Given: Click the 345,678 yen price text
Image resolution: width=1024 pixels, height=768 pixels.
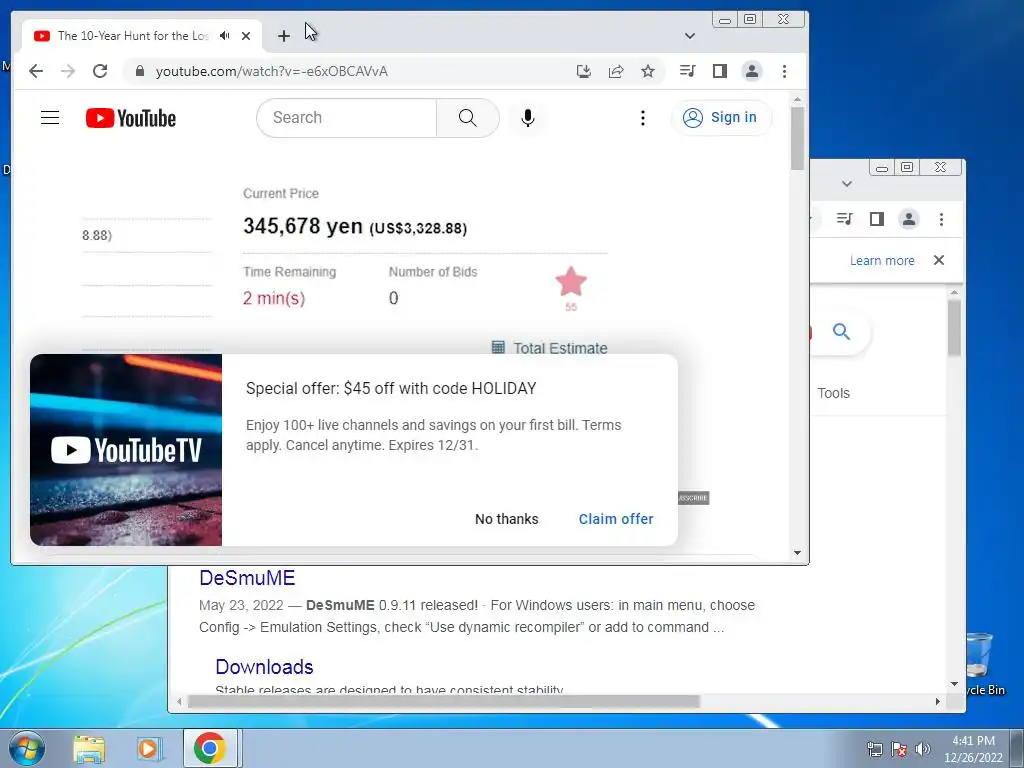Looking at the screenshot, I should pyautogui.click(x=303, y=226).
